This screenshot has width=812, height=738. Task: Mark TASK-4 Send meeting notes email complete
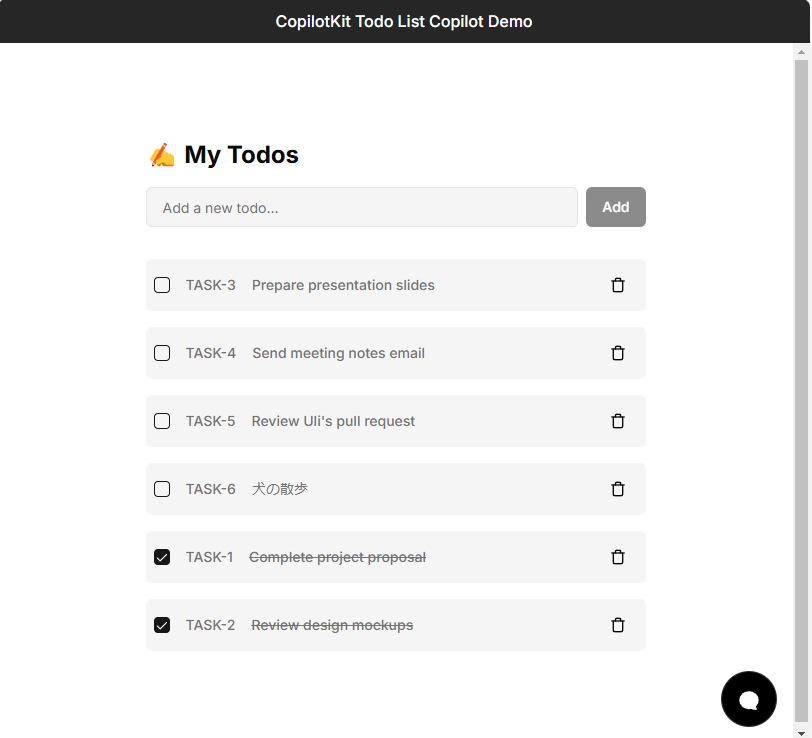(x=162, y=353)
